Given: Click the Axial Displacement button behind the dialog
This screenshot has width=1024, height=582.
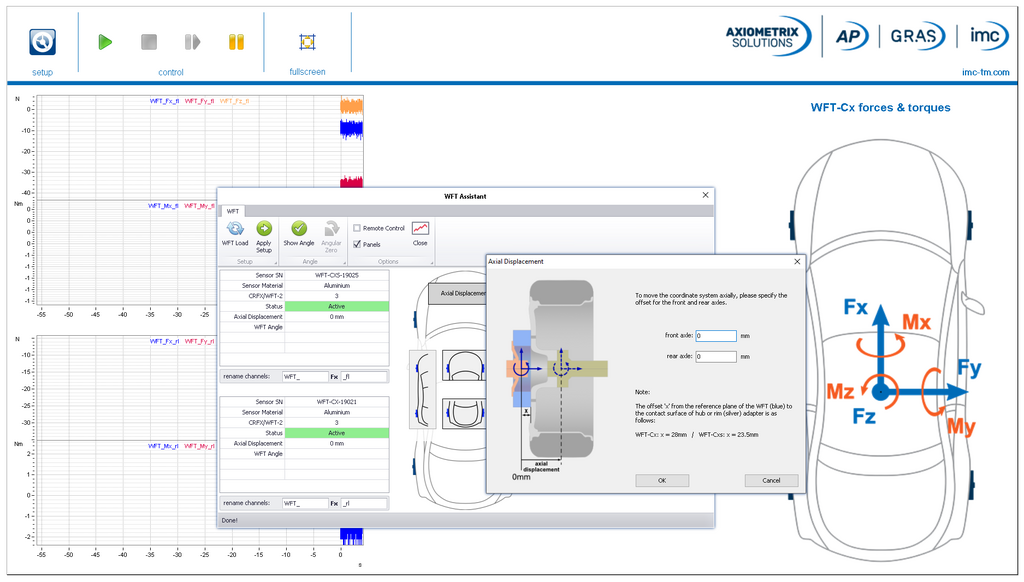Looking at the screenshot, I should coord(458,293).
